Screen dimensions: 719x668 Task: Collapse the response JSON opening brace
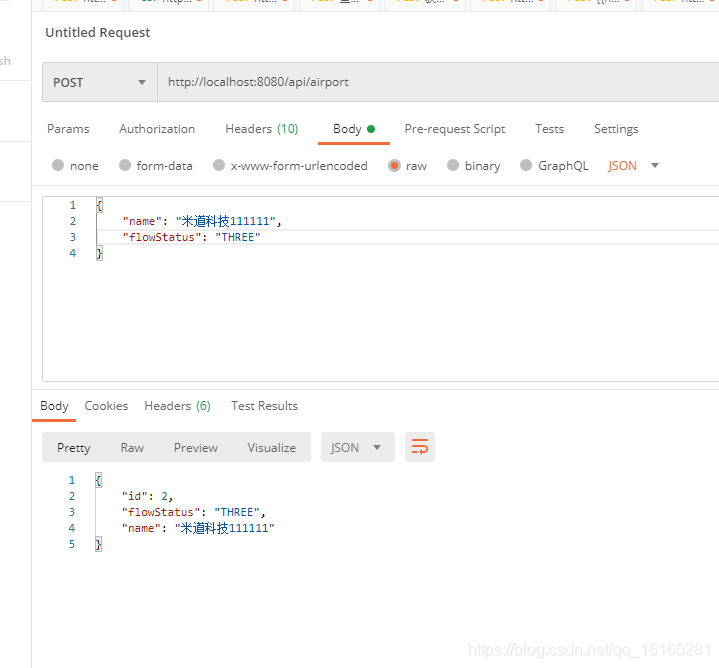pyautogui.click(x=98, y=480)
